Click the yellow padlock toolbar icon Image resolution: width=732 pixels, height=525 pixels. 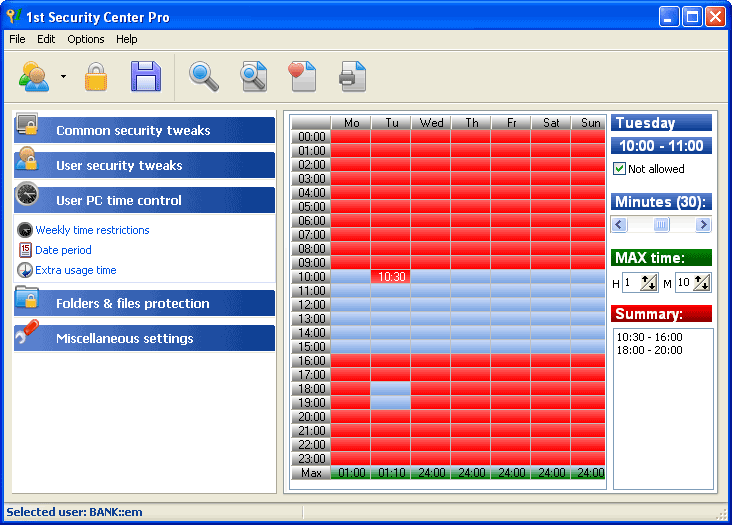pos(96,77)
